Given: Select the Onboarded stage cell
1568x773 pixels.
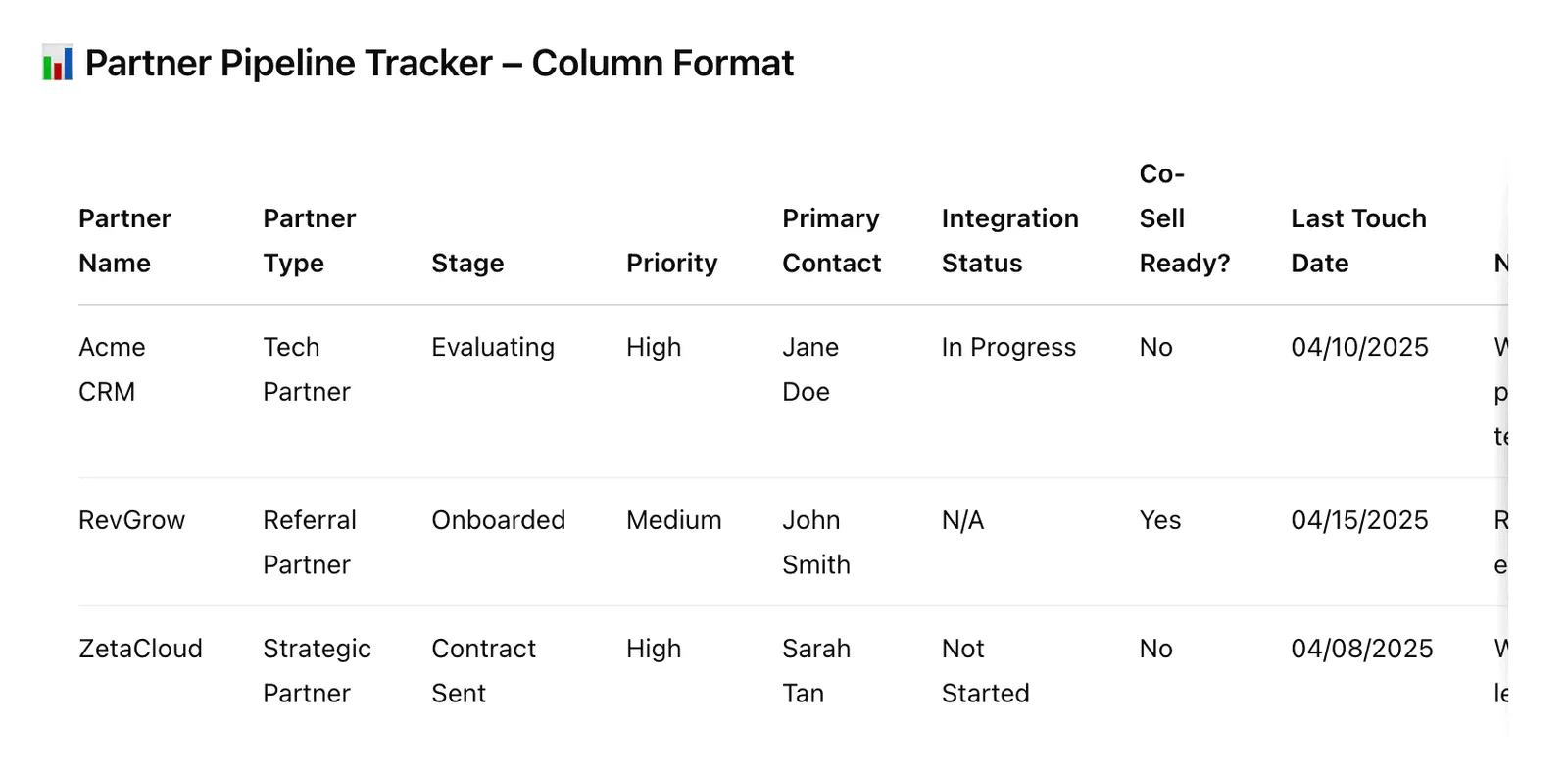Looking at the screenshot, I should point(498,520).
